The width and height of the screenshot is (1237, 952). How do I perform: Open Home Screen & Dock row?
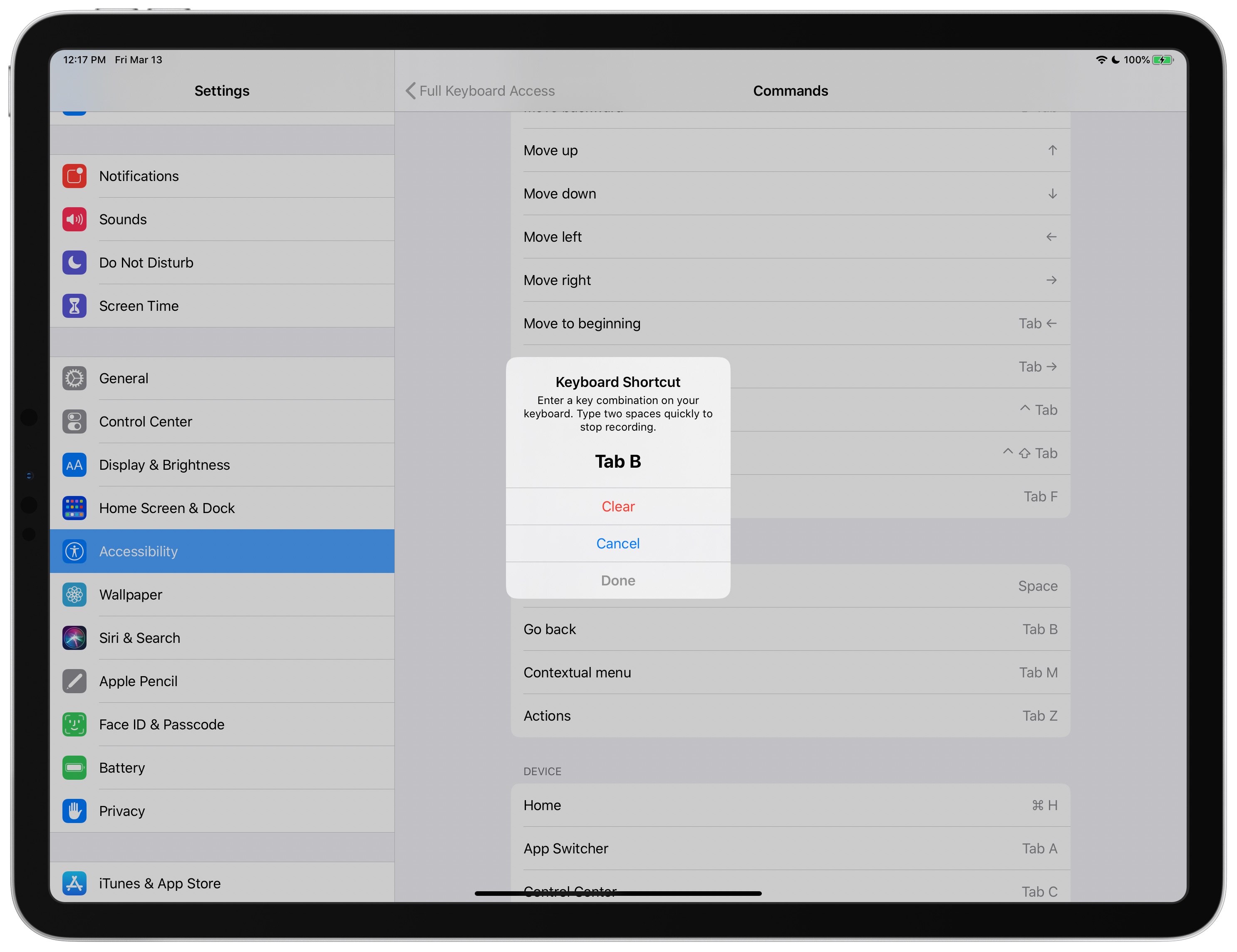(x=222, y=508)
